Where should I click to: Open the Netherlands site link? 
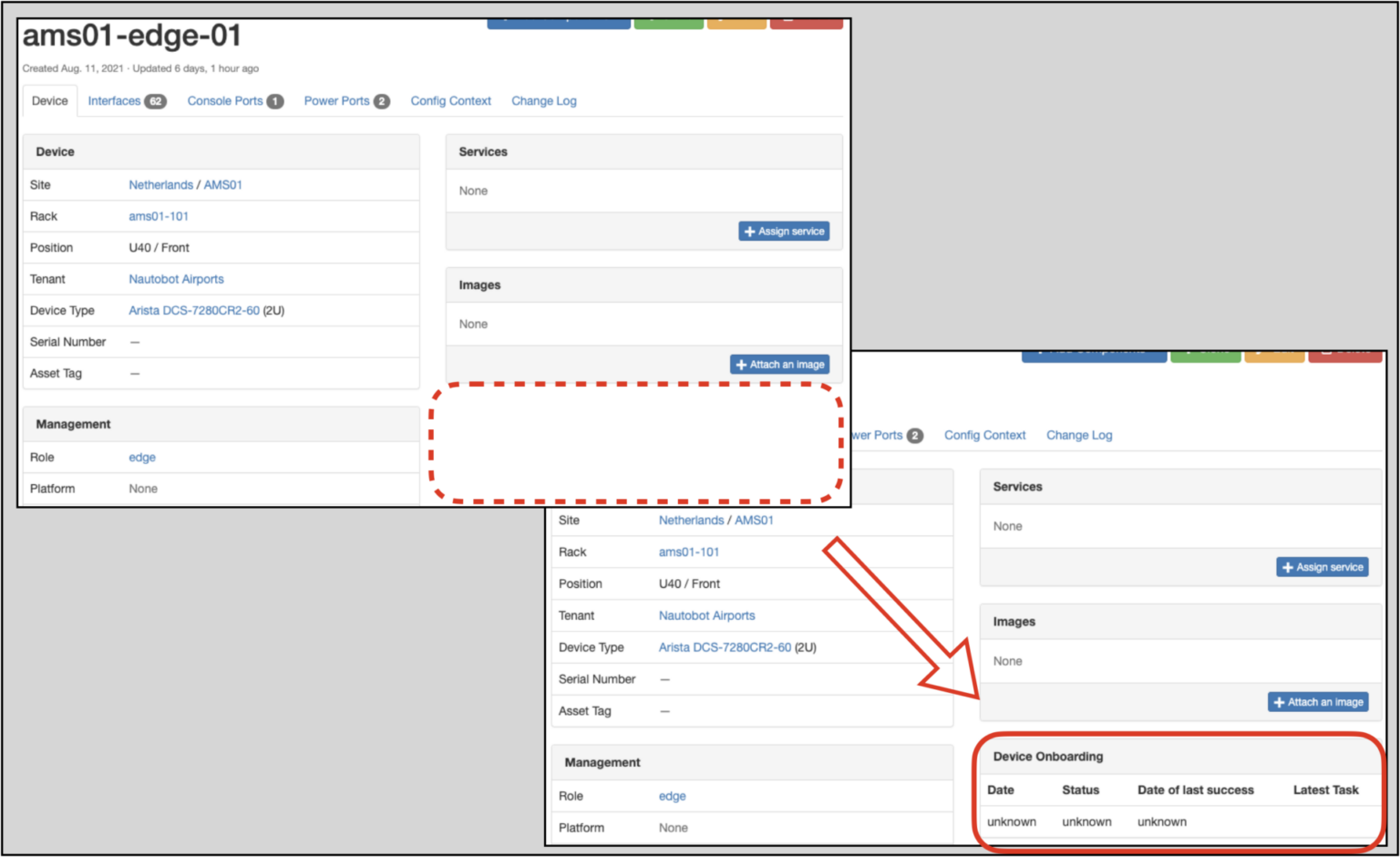(x=160, y=184)
